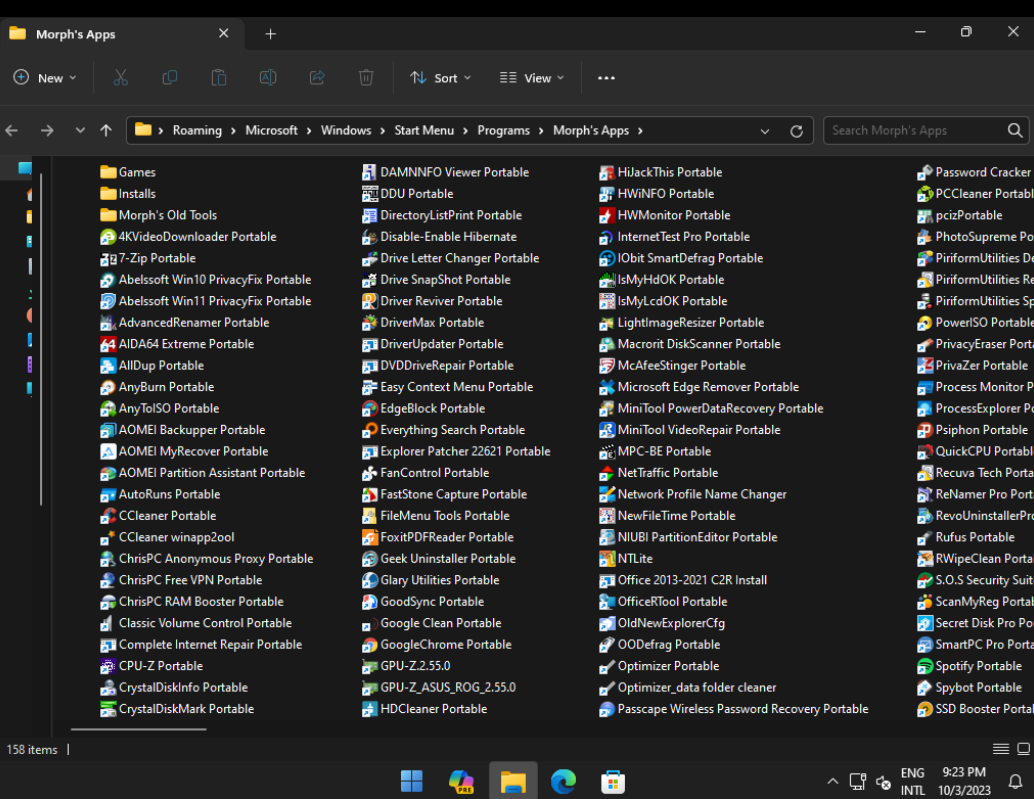Open the notifications bell
The height and width of the screenshot is (799, 1034).
[1016, 781]
